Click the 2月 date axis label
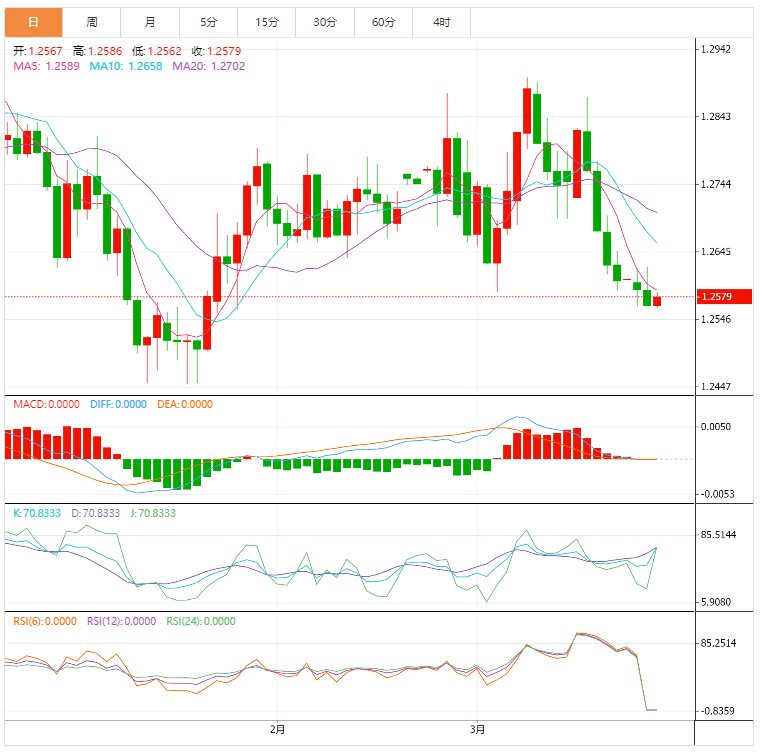 [x=277, y=730]
